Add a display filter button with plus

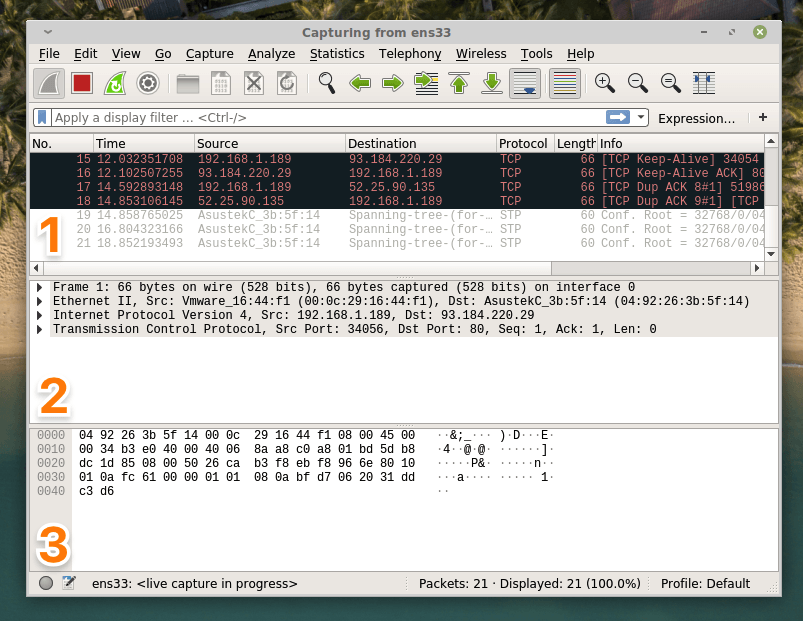pos(763,117)
